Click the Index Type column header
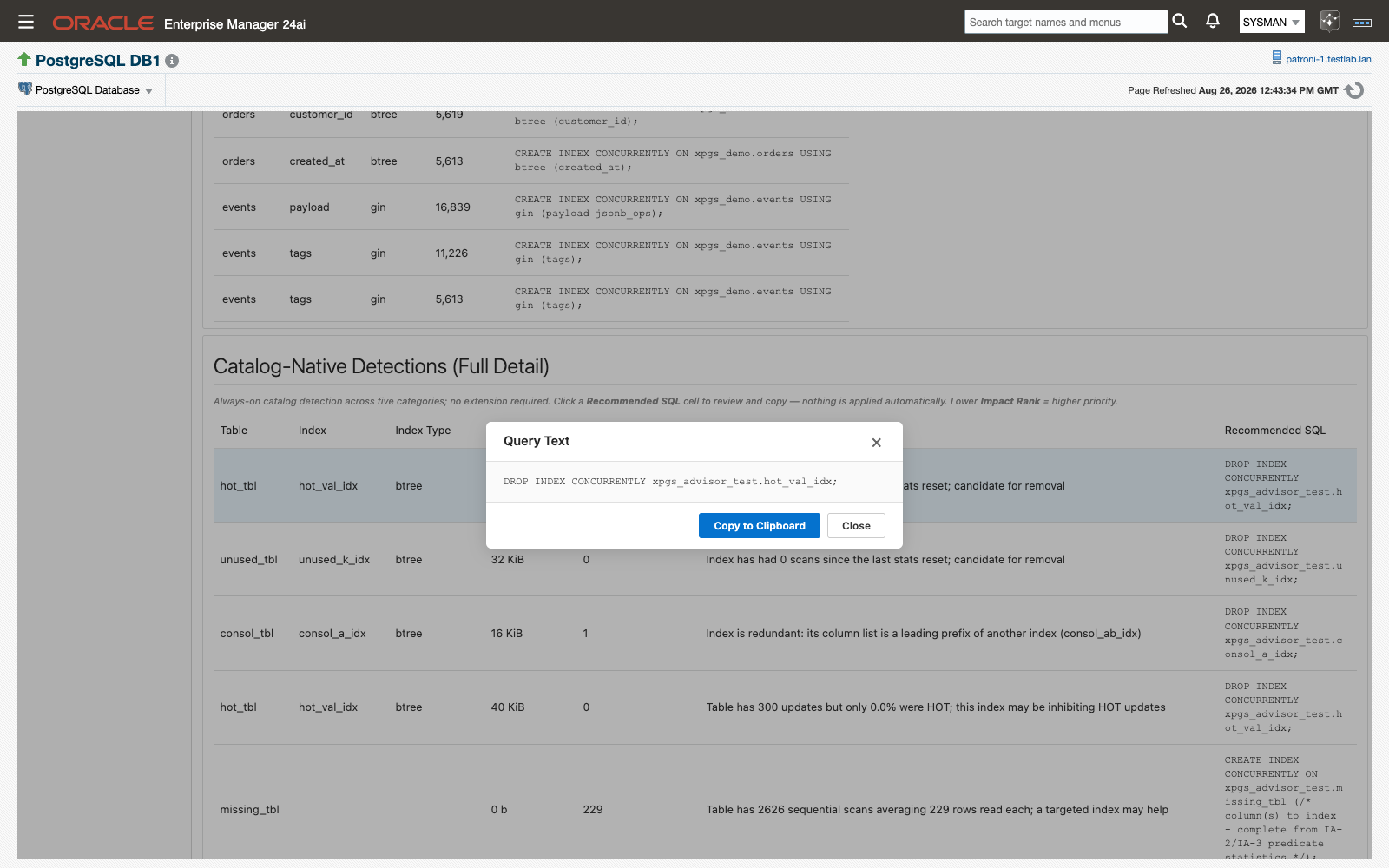 coord(423,431)
